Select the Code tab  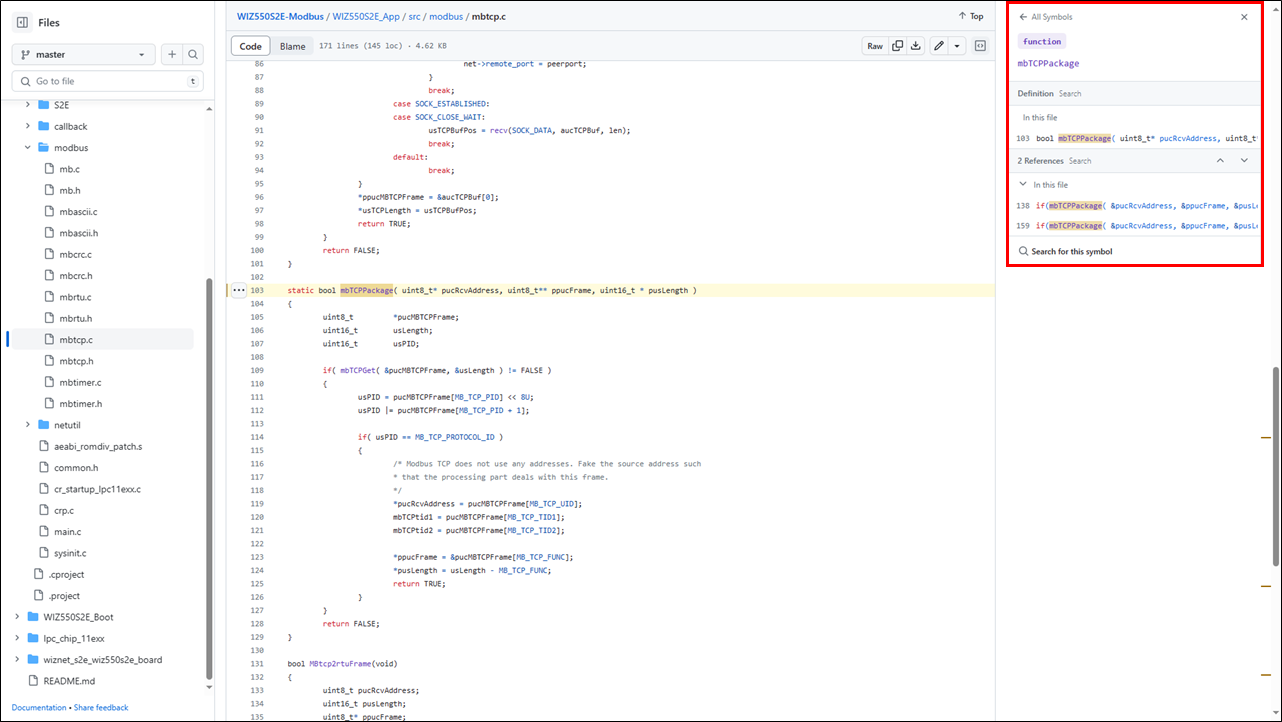[251, 46]
